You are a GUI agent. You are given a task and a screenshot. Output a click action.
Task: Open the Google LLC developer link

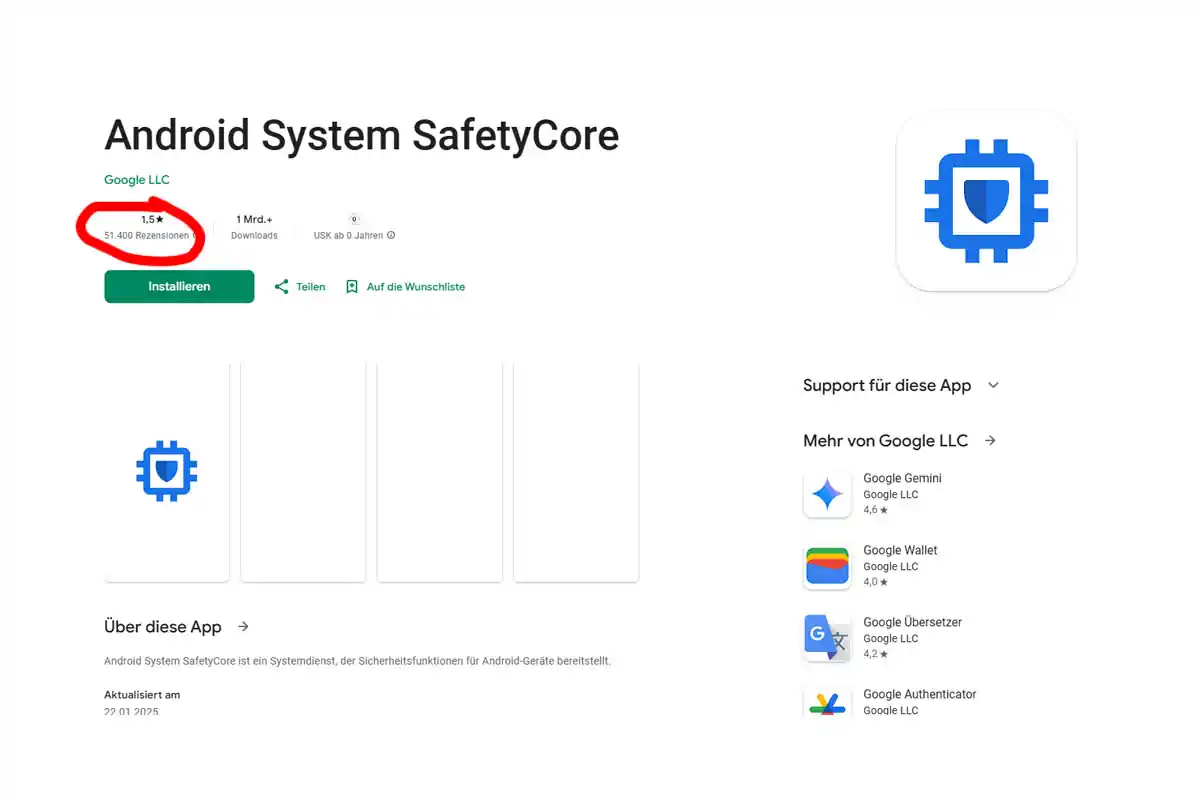pos(136,179)
